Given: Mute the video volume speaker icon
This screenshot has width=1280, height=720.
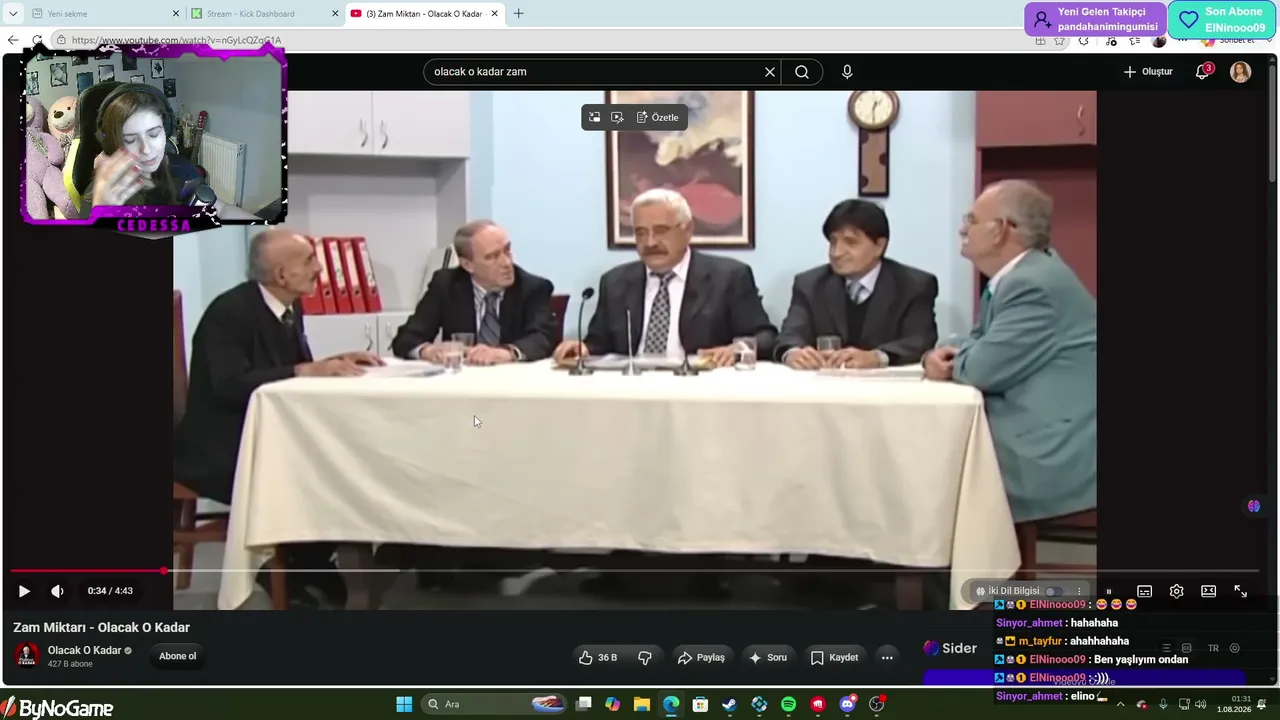Looking at the screenshot, I should click(x=57, y=591).
